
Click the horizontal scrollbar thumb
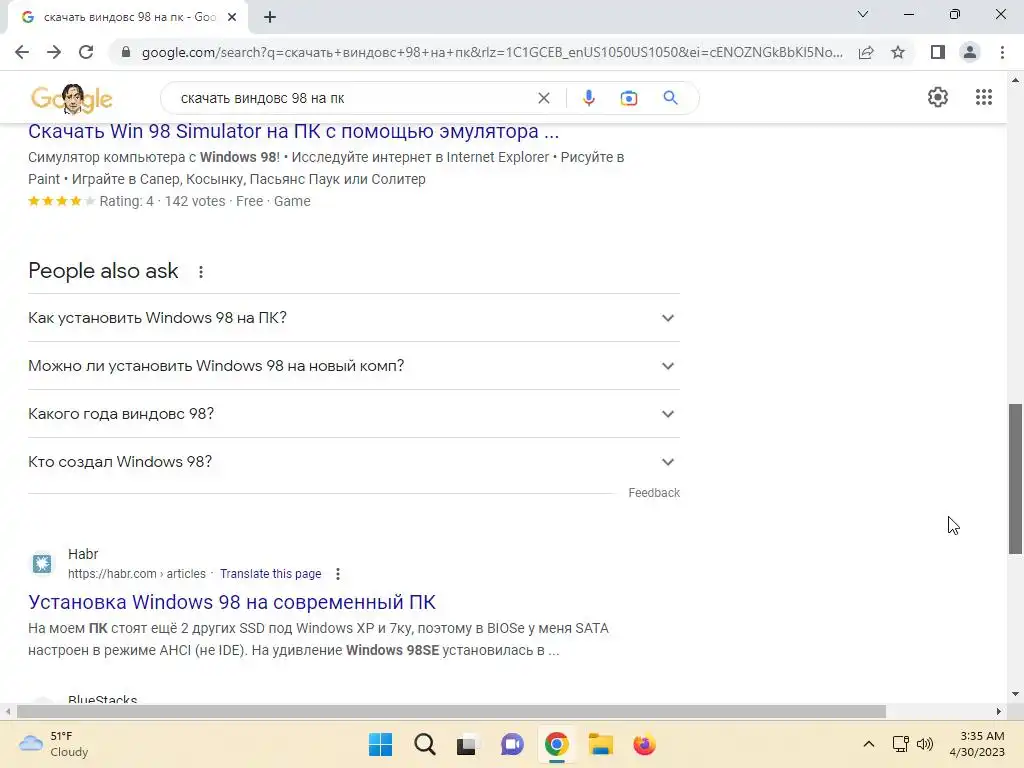451,711
